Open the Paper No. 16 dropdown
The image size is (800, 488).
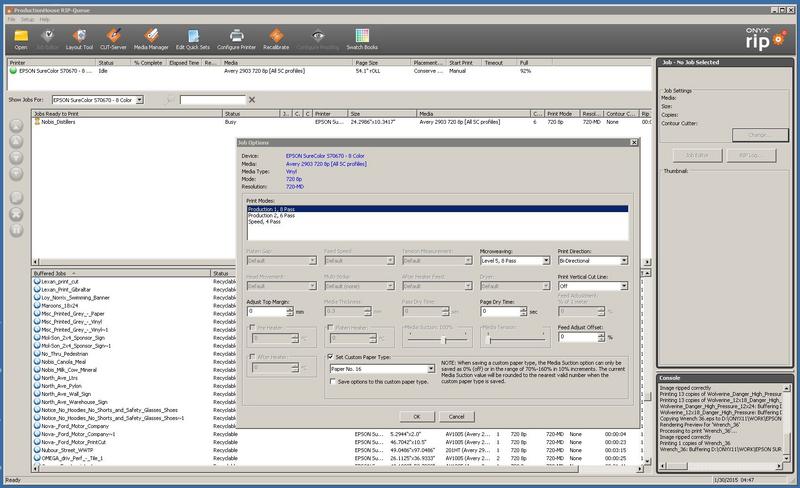point(431,369)
